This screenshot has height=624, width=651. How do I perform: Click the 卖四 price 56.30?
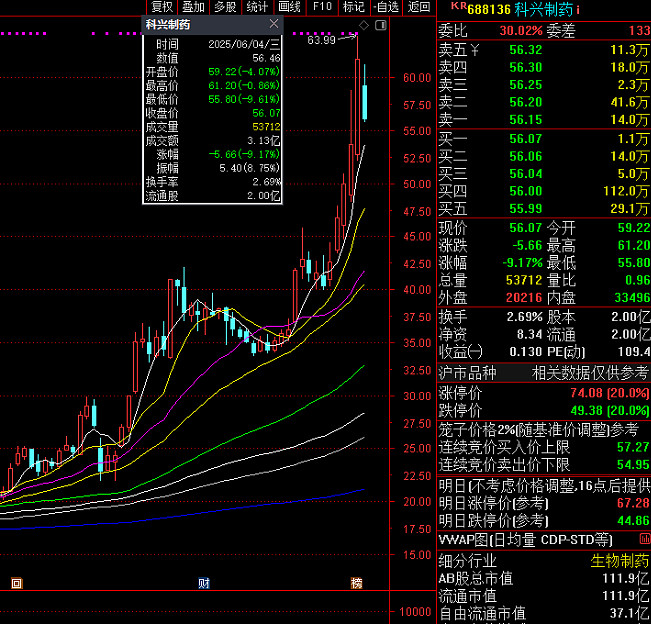(526, 67)
